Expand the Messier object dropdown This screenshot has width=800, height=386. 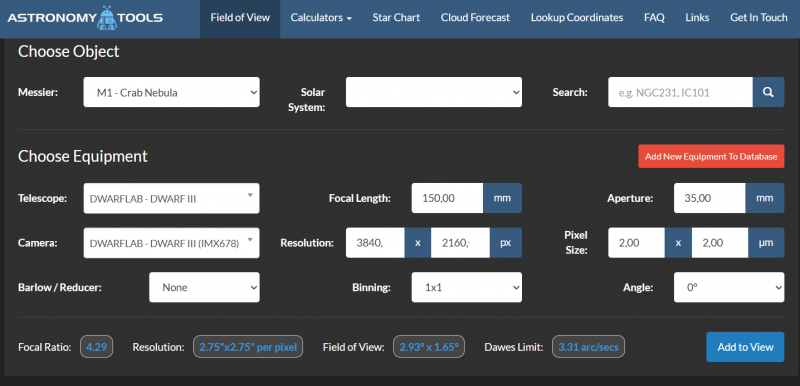(171, 92)
